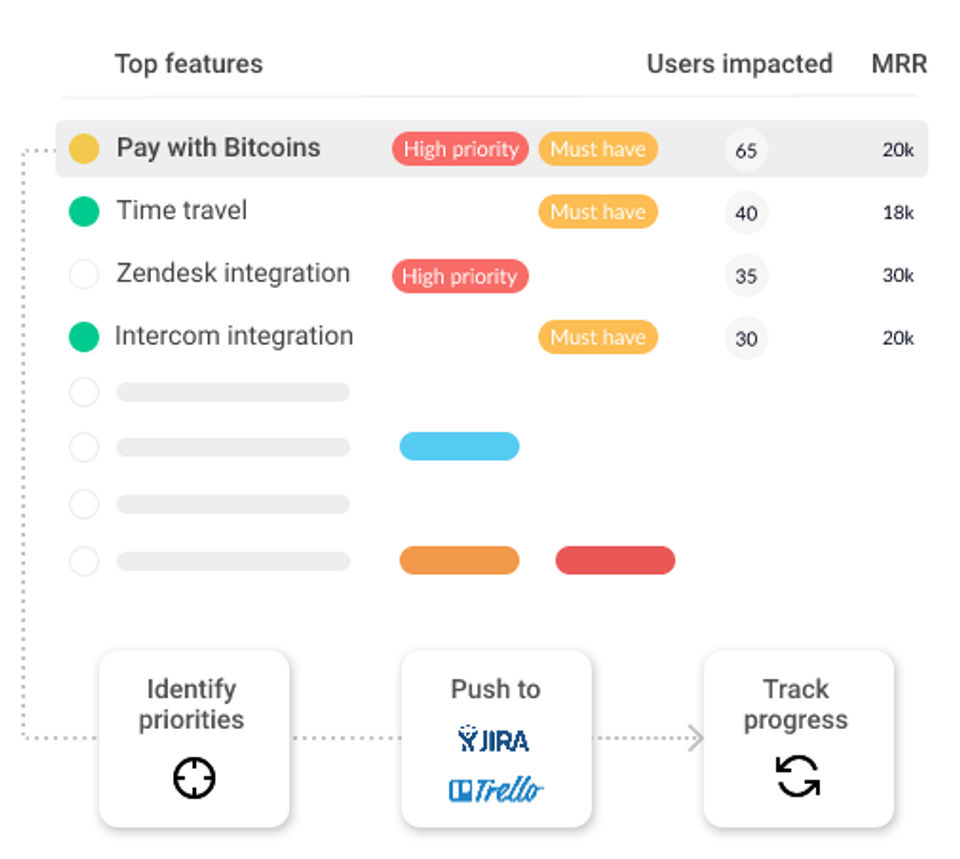Sort by MRR column header
The width and height of the screenshot is (960, 859).
click(899, 64)
